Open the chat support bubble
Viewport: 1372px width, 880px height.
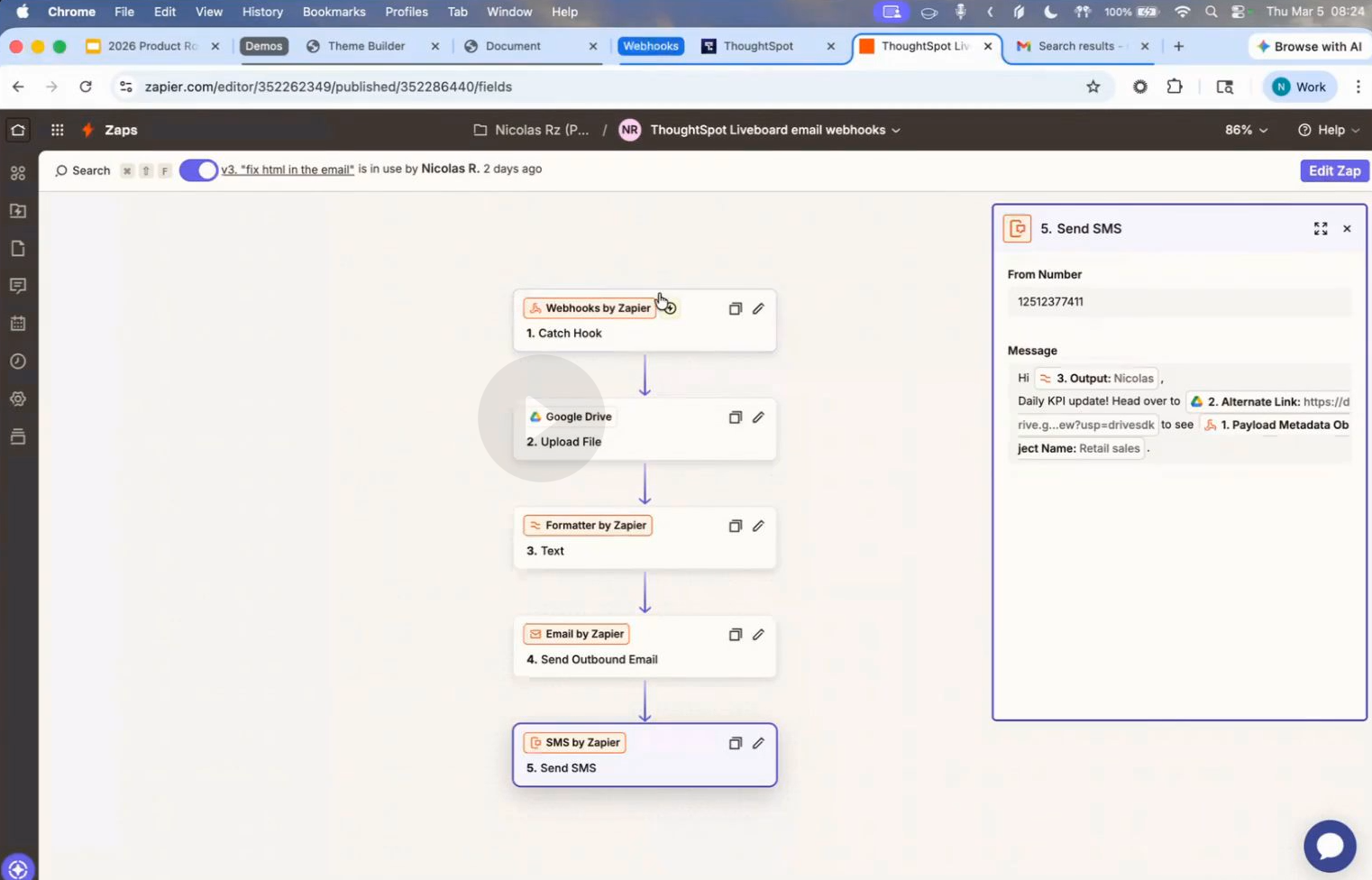click(1329, 846)
